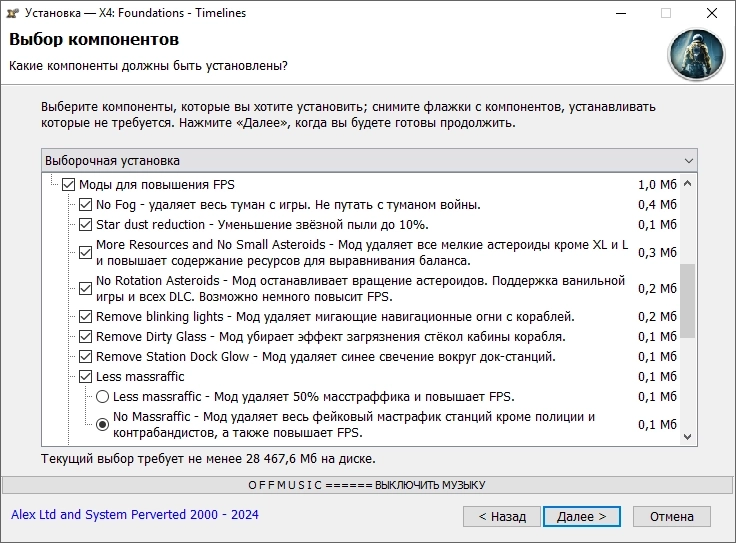This screenshot has height=543, width=736.
Task: Click 'No Rotation Asteroids' description text
Action: (x=360, y=288)
